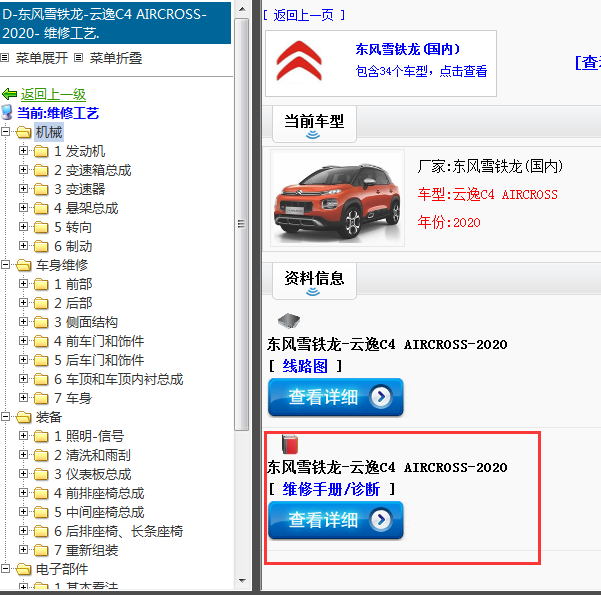Expand the 2 清洗和雨刮 node

23,455
